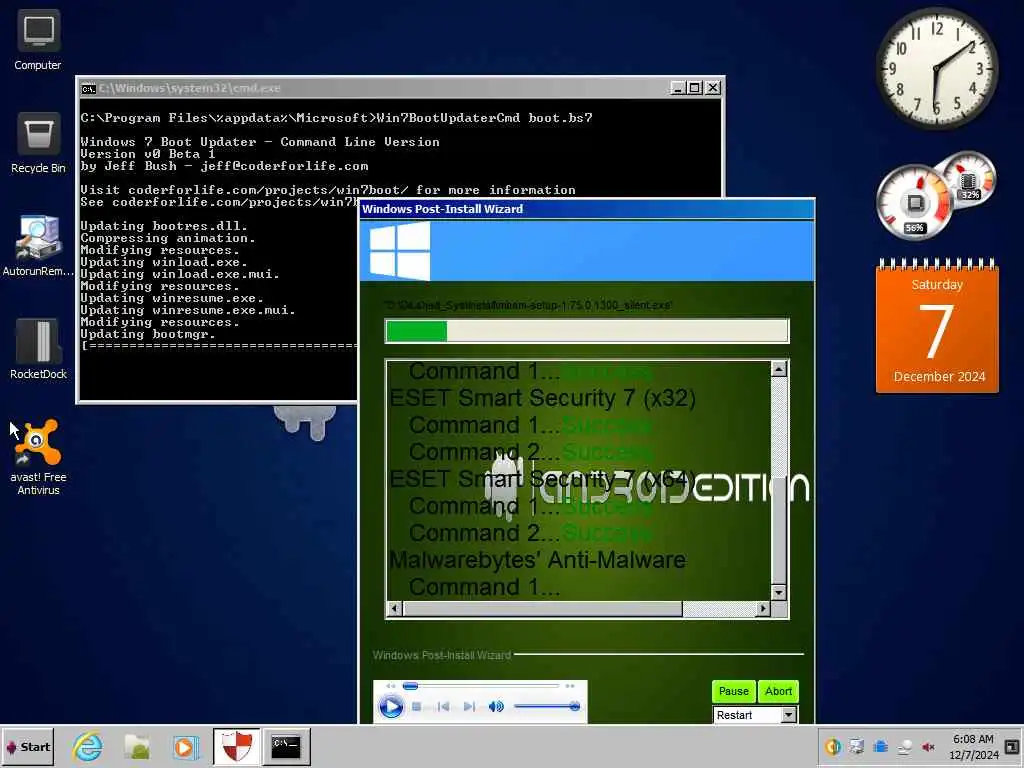The image size is (1024, 768).
Task: Click the analog clock desktop gadget
Action: (936, 68)
